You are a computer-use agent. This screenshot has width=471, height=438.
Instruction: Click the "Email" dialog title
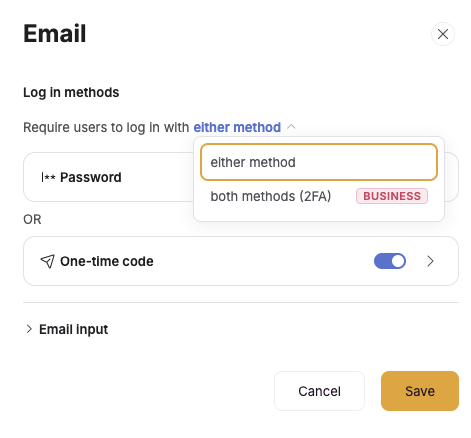click(x=55, y=34)
